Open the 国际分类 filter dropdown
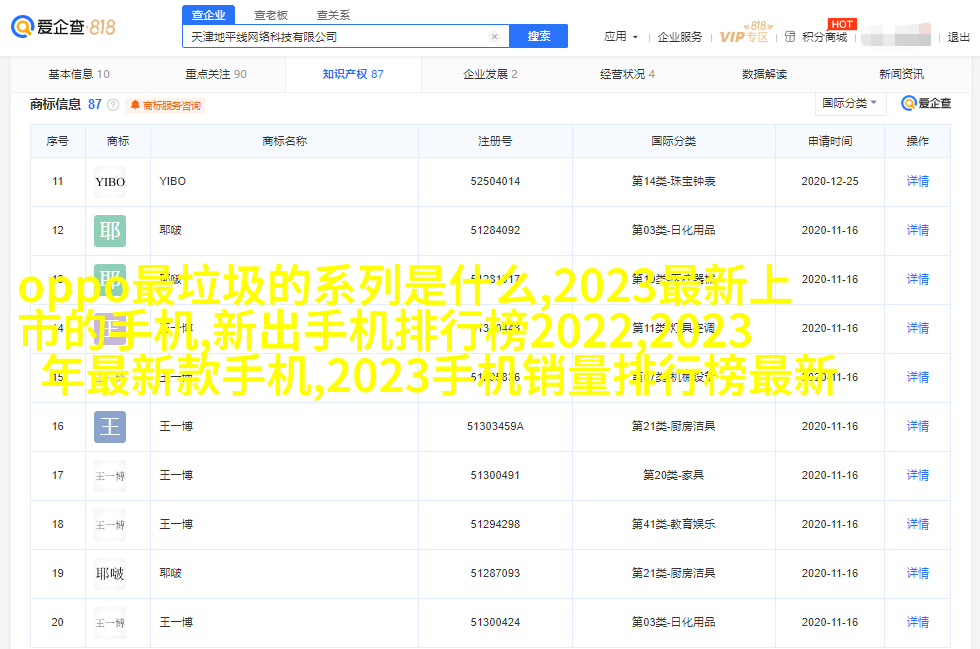This screenshot has height=649, width=980. tap(850, 103)
